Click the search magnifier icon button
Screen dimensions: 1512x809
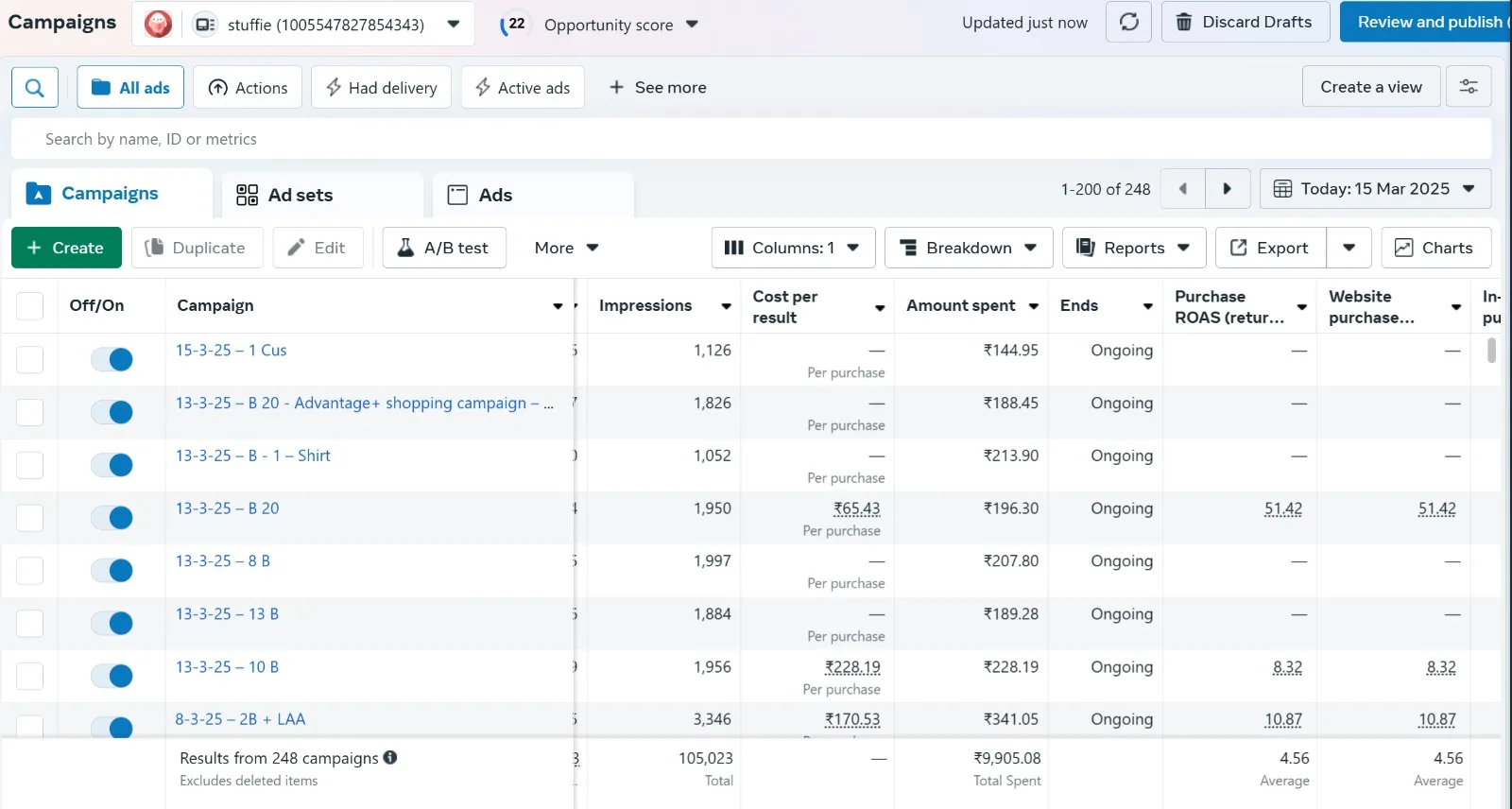coord(35,87)
